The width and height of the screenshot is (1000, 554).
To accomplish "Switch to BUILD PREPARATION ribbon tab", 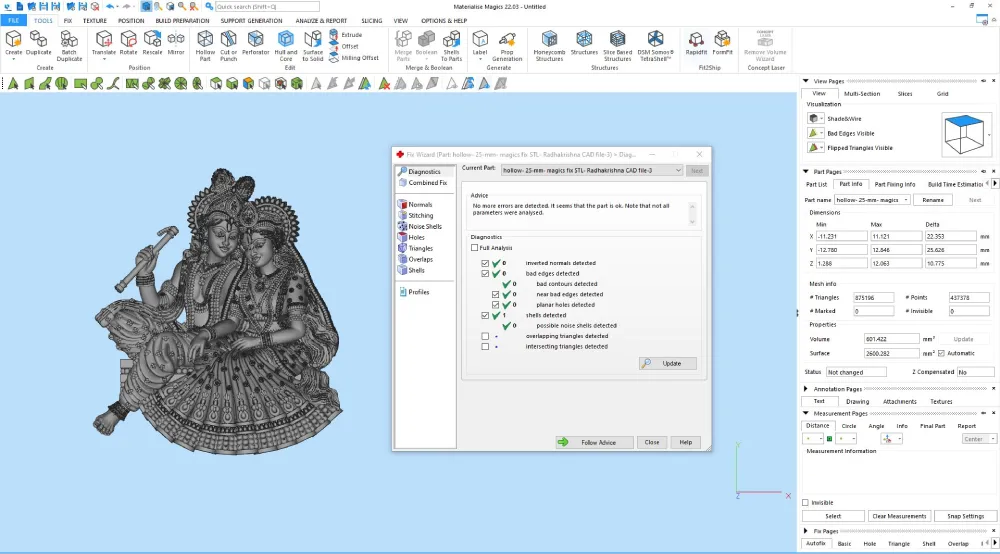I will pos(182,20).
